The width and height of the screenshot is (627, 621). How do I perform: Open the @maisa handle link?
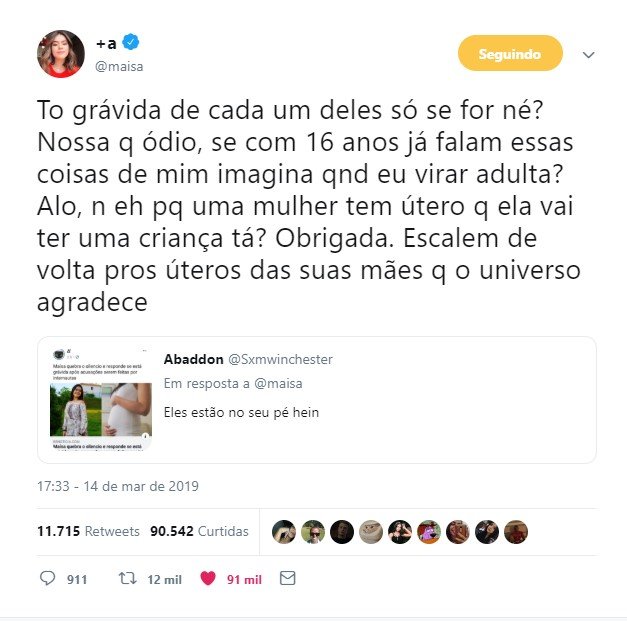(x=119, y=66)
